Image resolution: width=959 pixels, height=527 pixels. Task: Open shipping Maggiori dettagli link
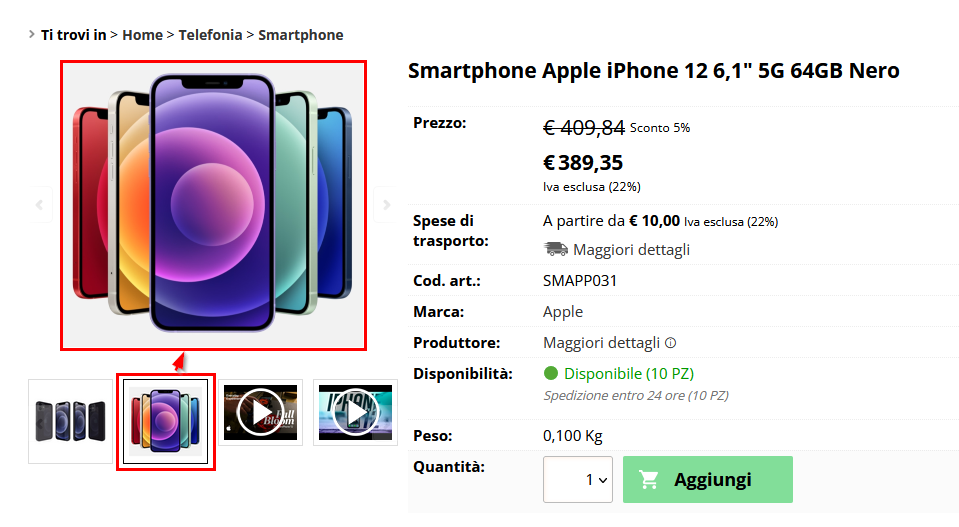coord(631,249)
